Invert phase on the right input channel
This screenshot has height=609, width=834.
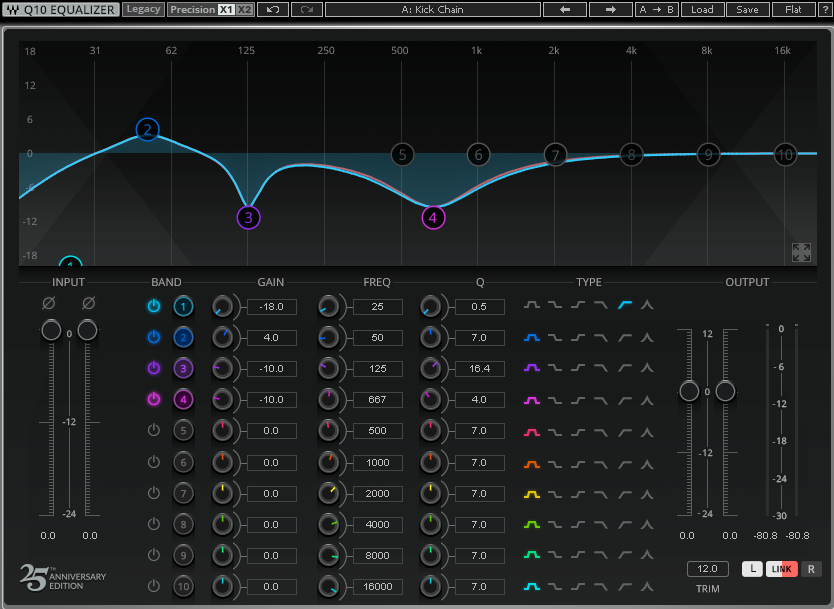88,303
